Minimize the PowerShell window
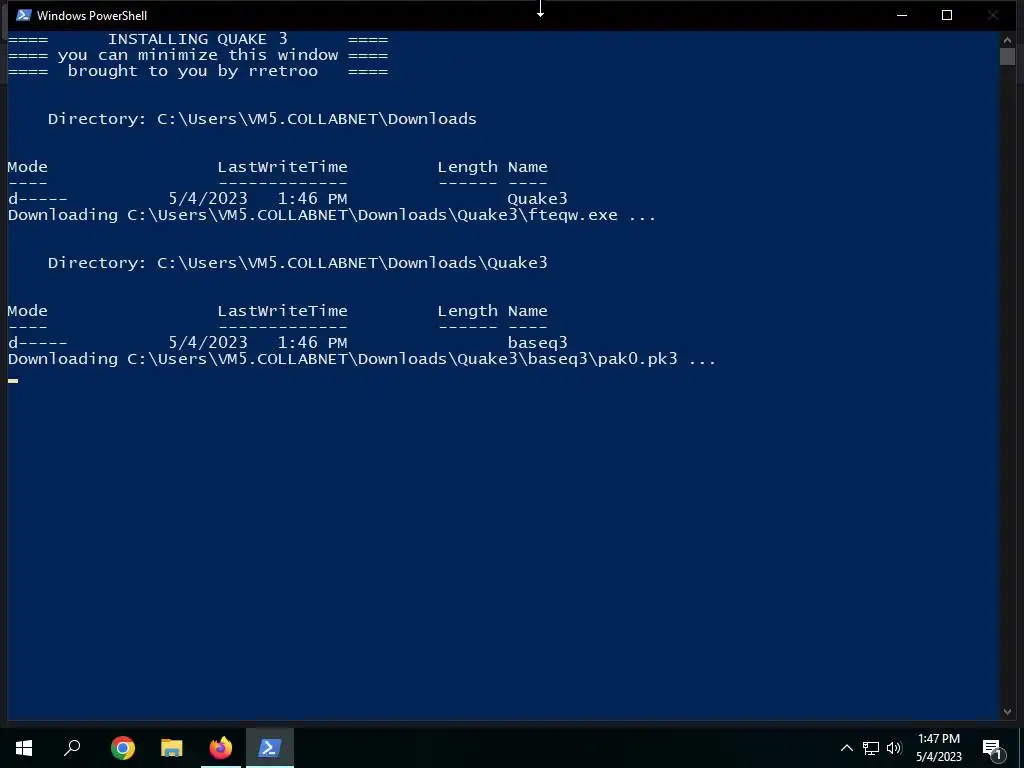The height and width of the screenshot is (768, 1024). (x=902, y=15)
